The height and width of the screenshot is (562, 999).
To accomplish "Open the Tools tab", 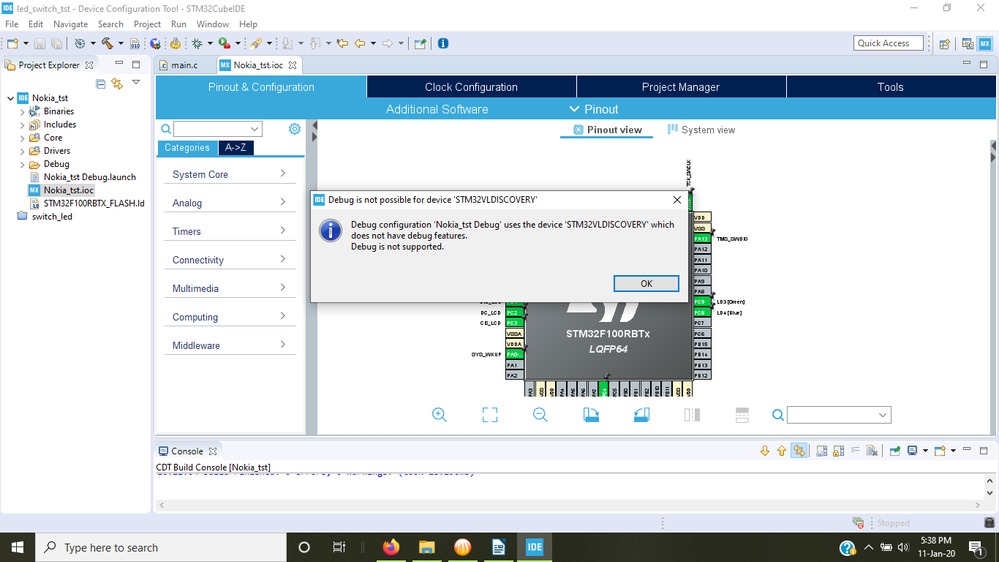I will (890, 87).
